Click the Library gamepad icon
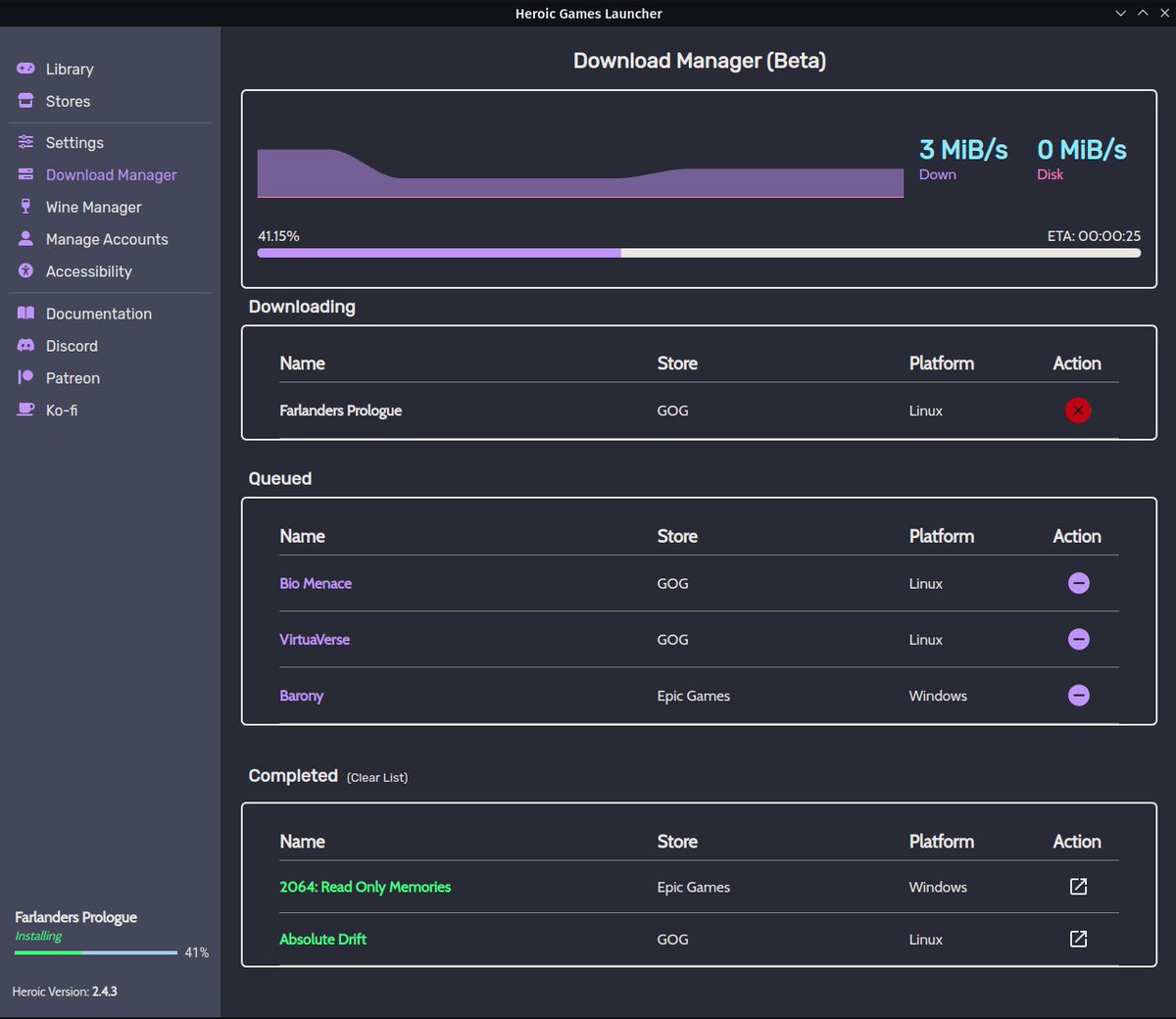 [25, 69]
